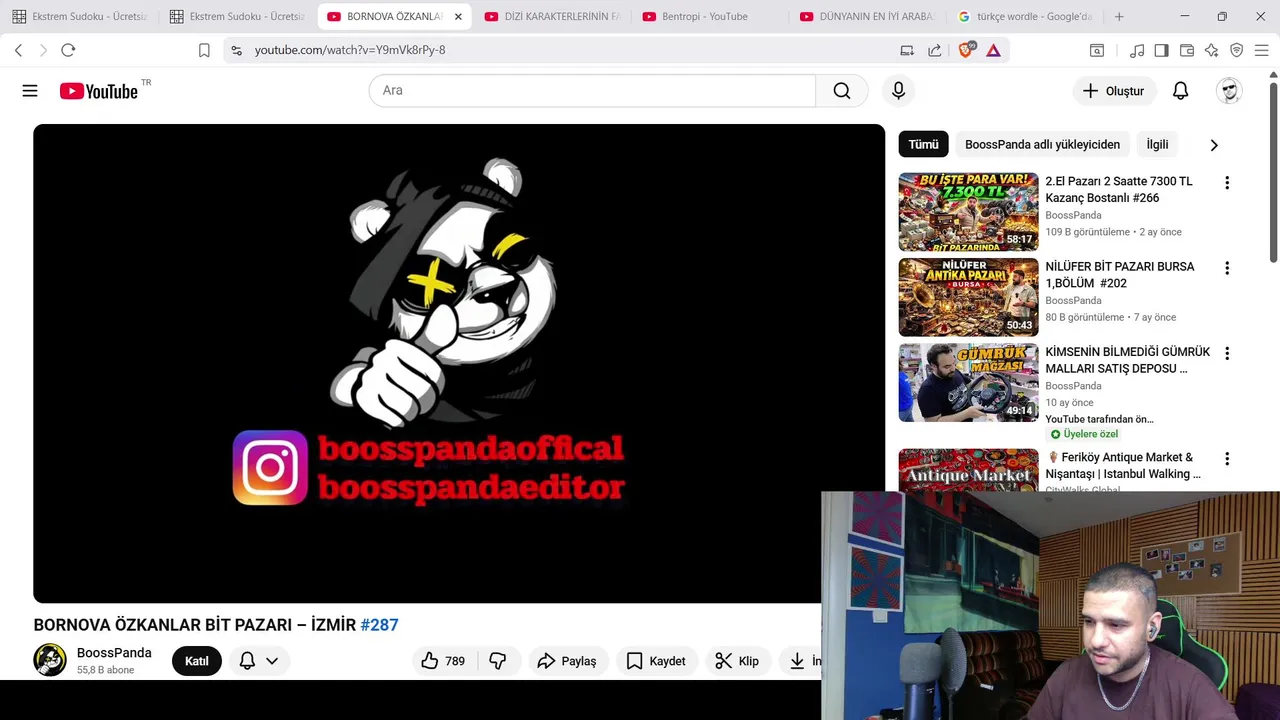Open options for NİLÜFER BİT PAZARI video

1227,268
